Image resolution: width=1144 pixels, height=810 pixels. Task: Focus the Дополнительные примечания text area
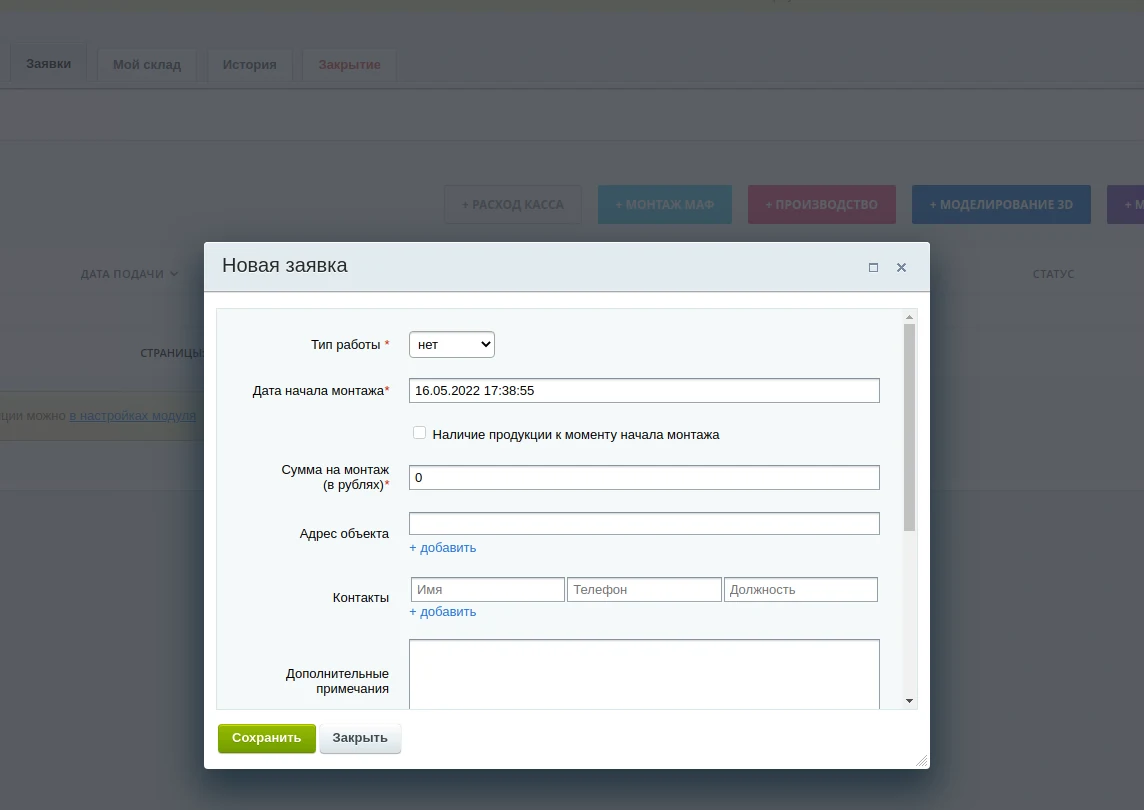644,674
